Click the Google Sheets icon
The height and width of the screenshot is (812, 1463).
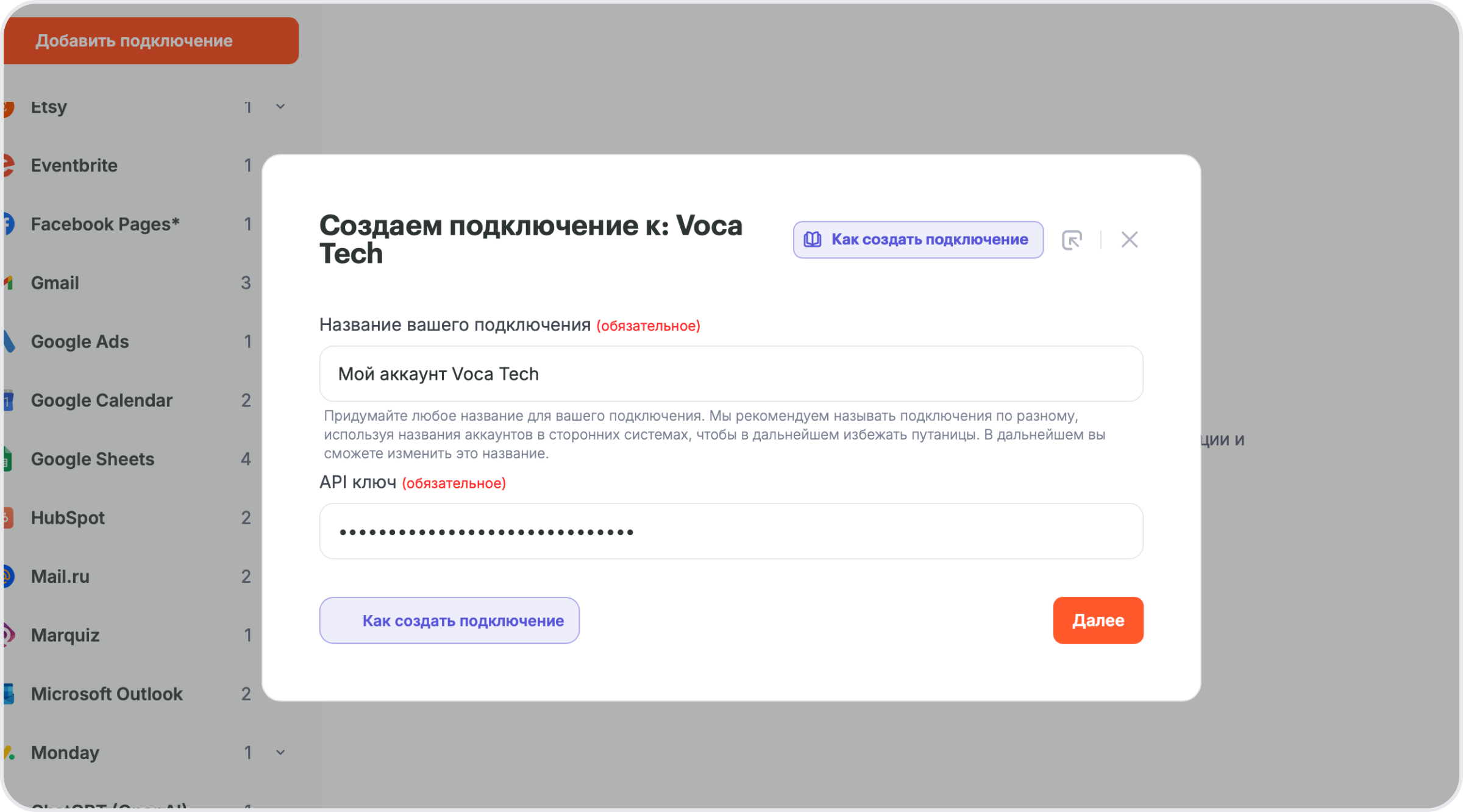9,459
